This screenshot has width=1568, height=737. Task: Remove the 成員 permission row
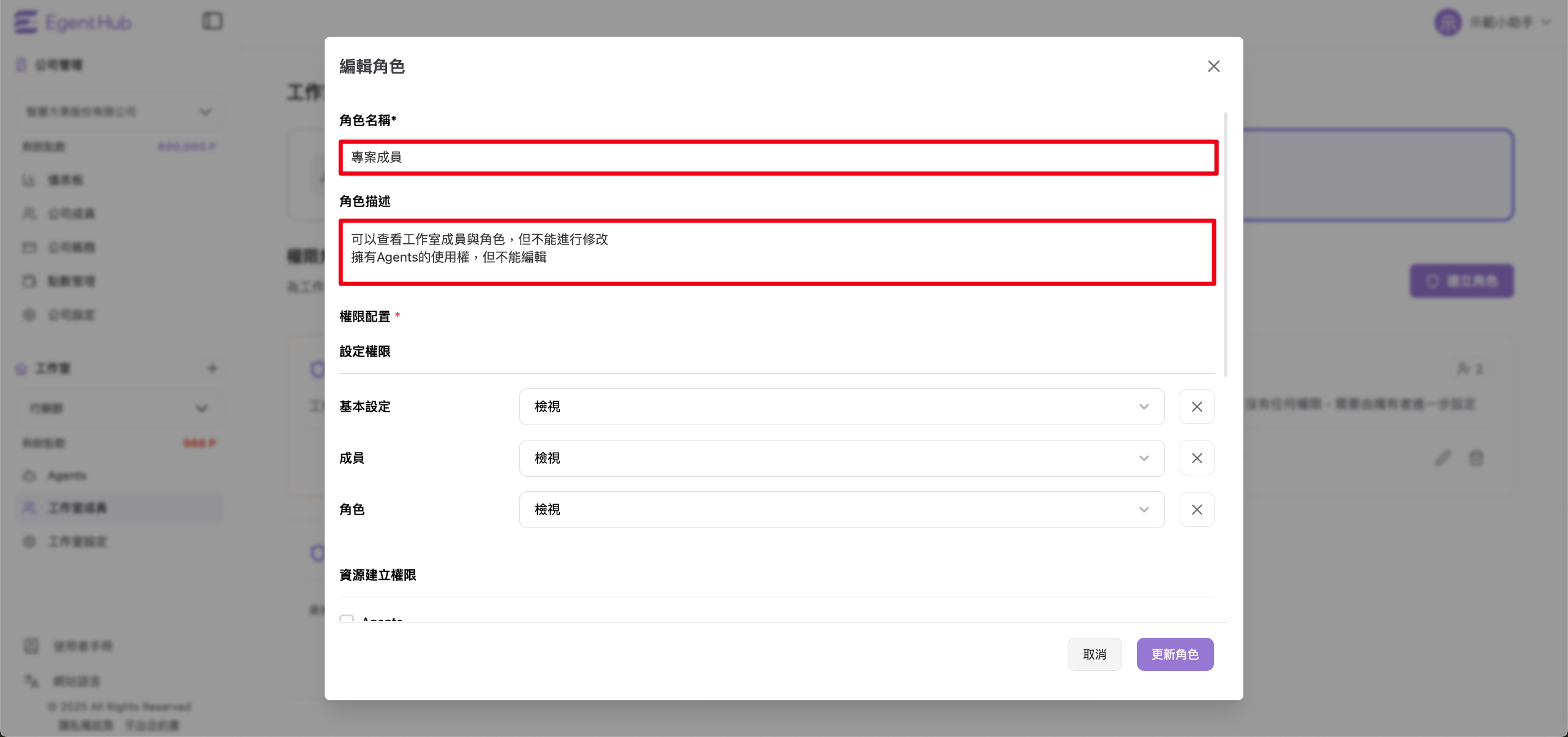[1196, 458]
